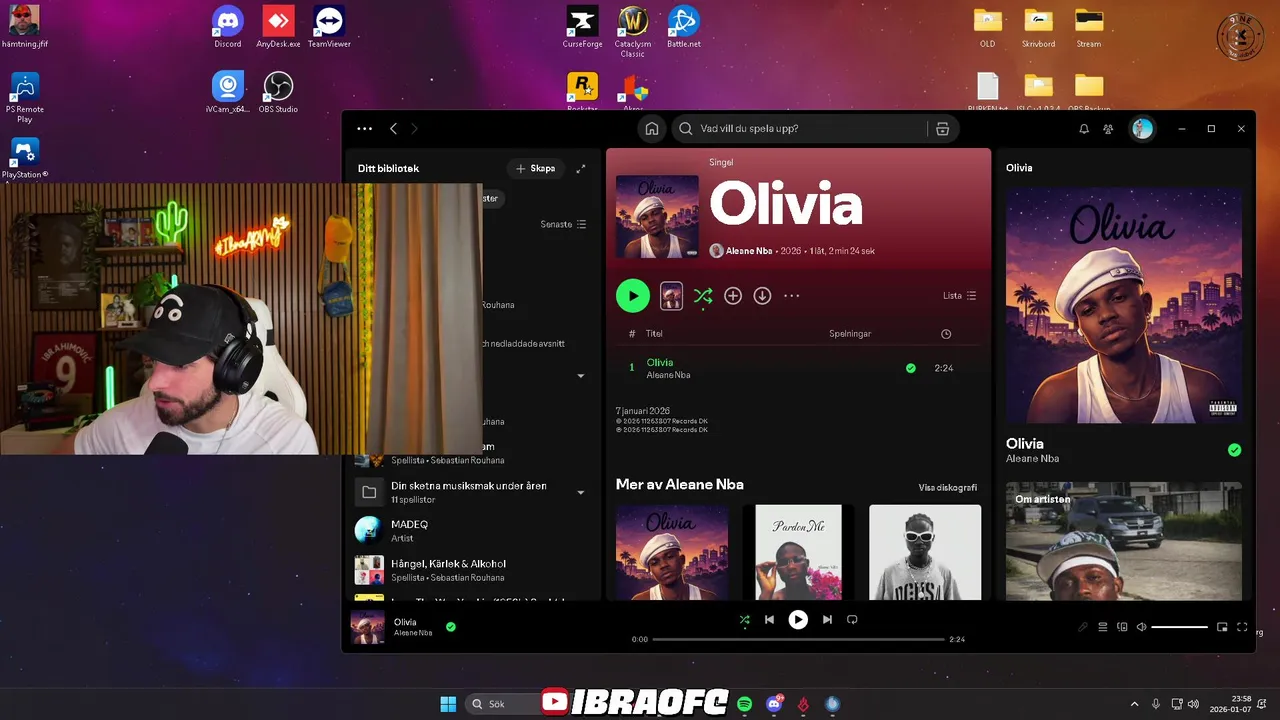This screenshot has width=1280, height=720.
Task: Add Olivia to library with plus icon
Action: tap(733, 296)
